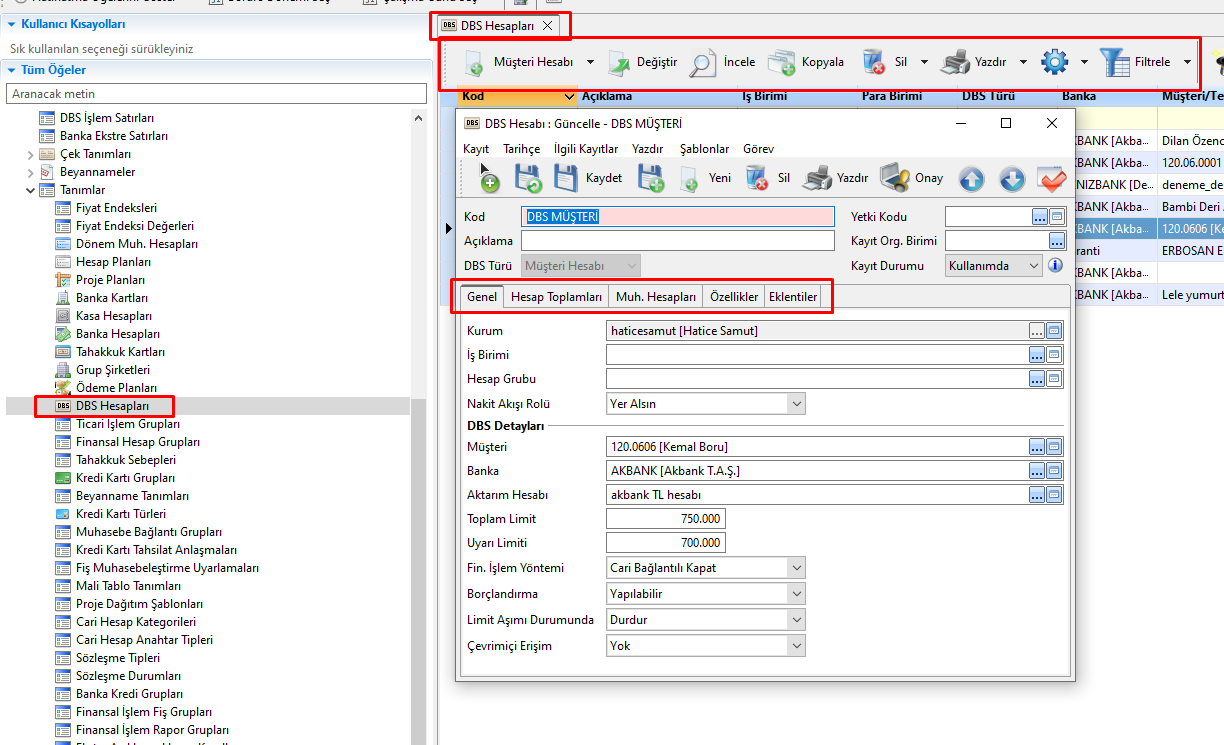Click into the Açıklama text field
The height and width of the screenshot is (745, 1224).
(677, 241)
